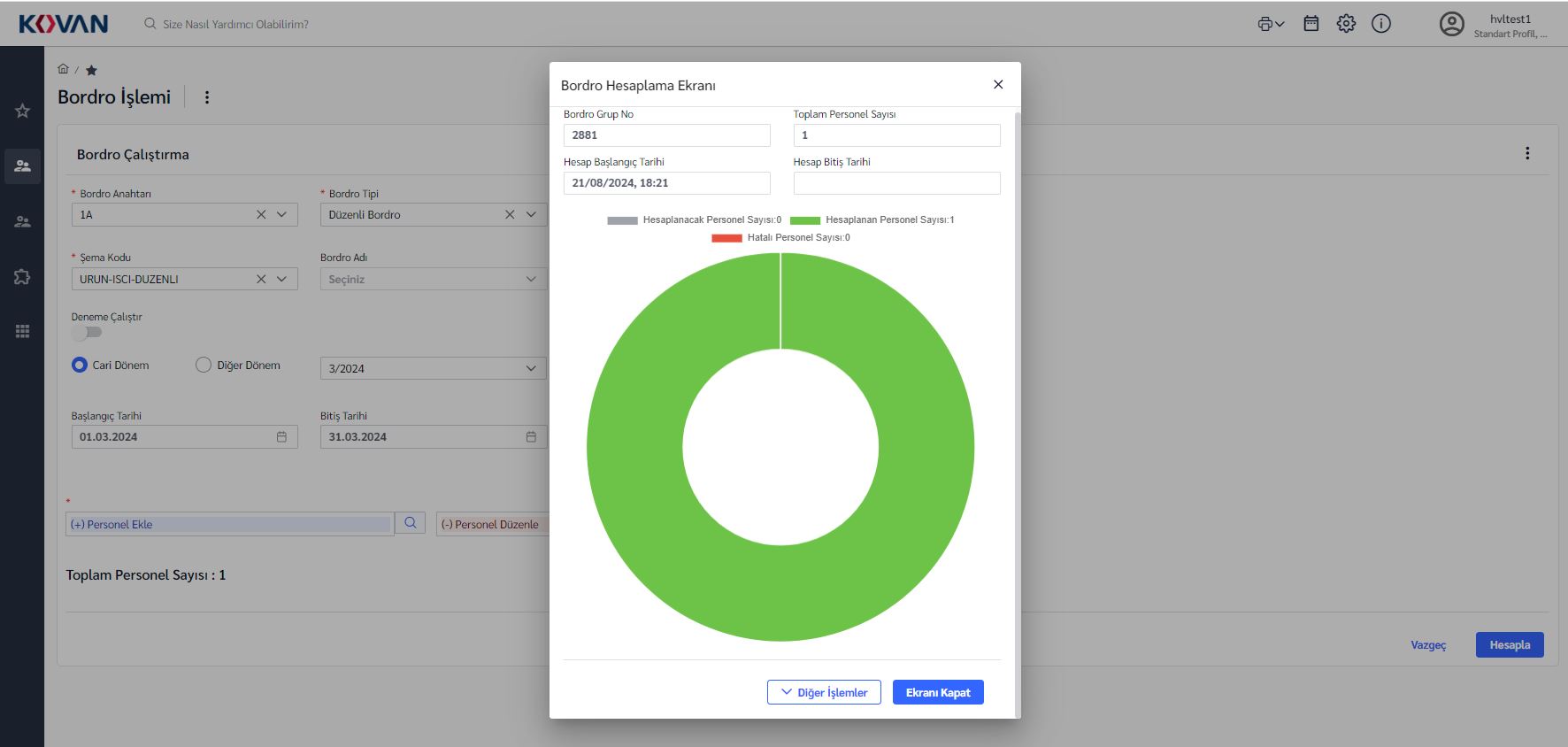Open the user profile avatar icon
Viewport: 1568px width, 747px height.
click(x=1451, y=24)
